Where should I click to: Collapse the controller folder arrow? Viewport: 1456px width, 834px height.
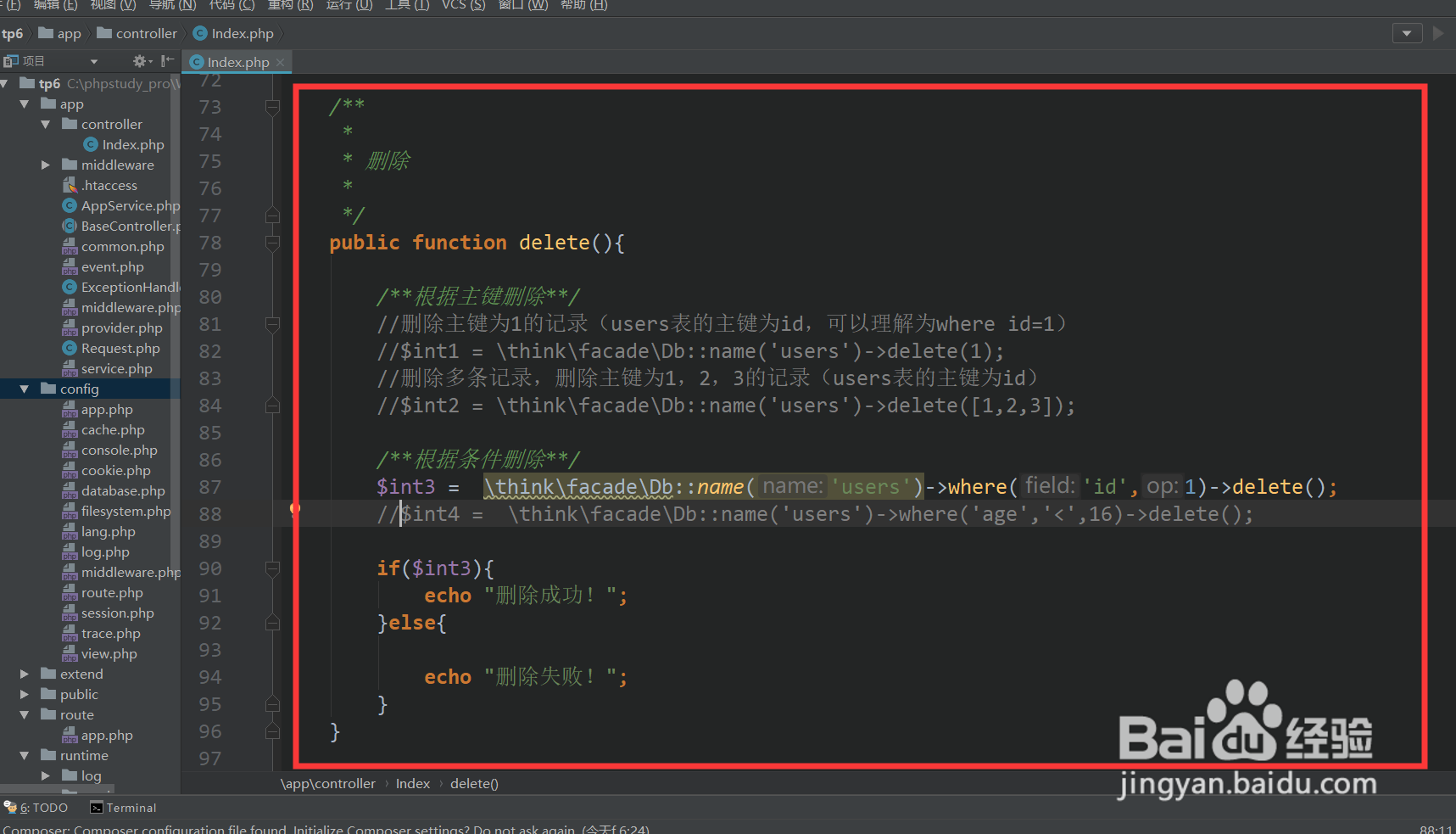pos(46,124)
